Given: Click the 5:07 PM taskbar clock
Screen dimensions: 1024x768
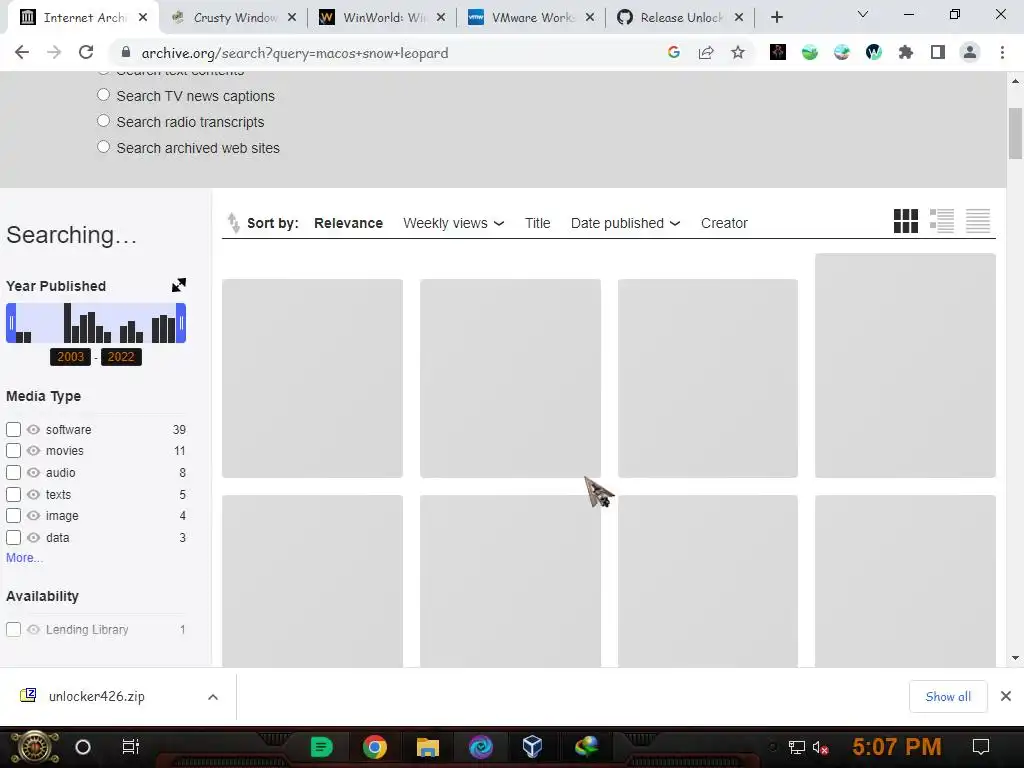Looking at the screenshot, I should click(897, 746).
